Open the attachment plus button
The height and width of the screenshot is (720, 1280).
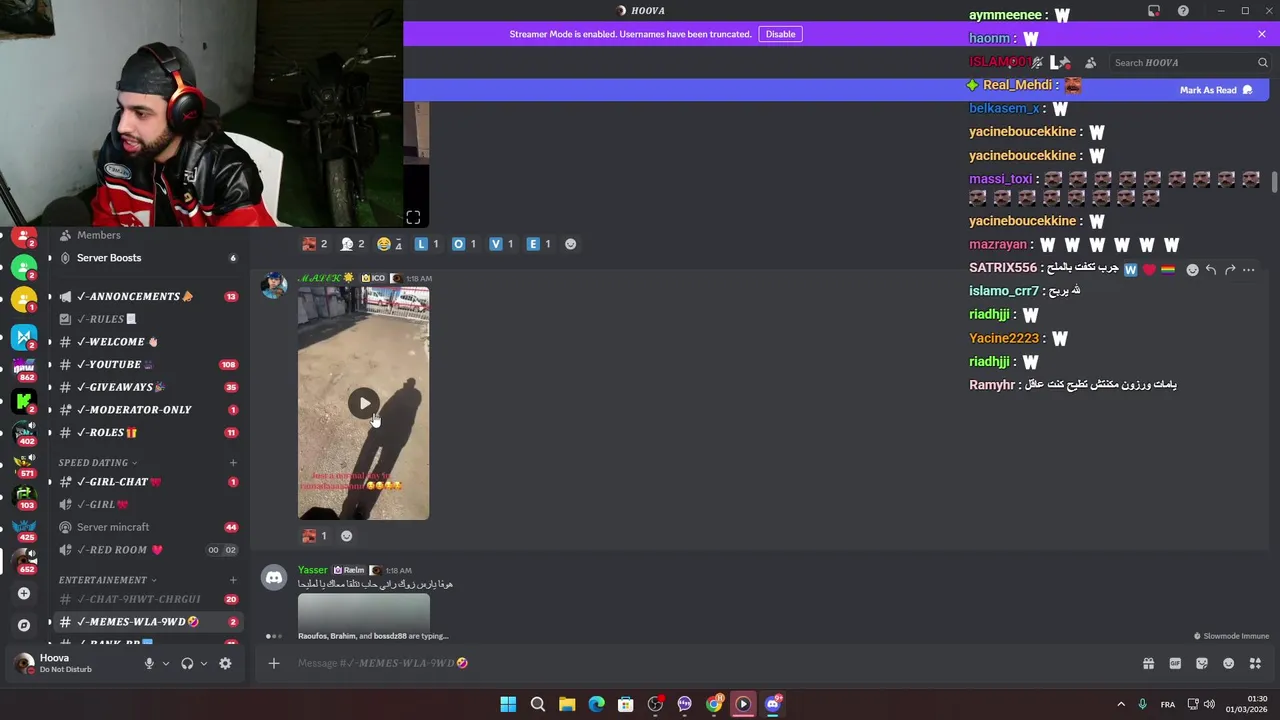pyautogui.click(x=273, y=663)
